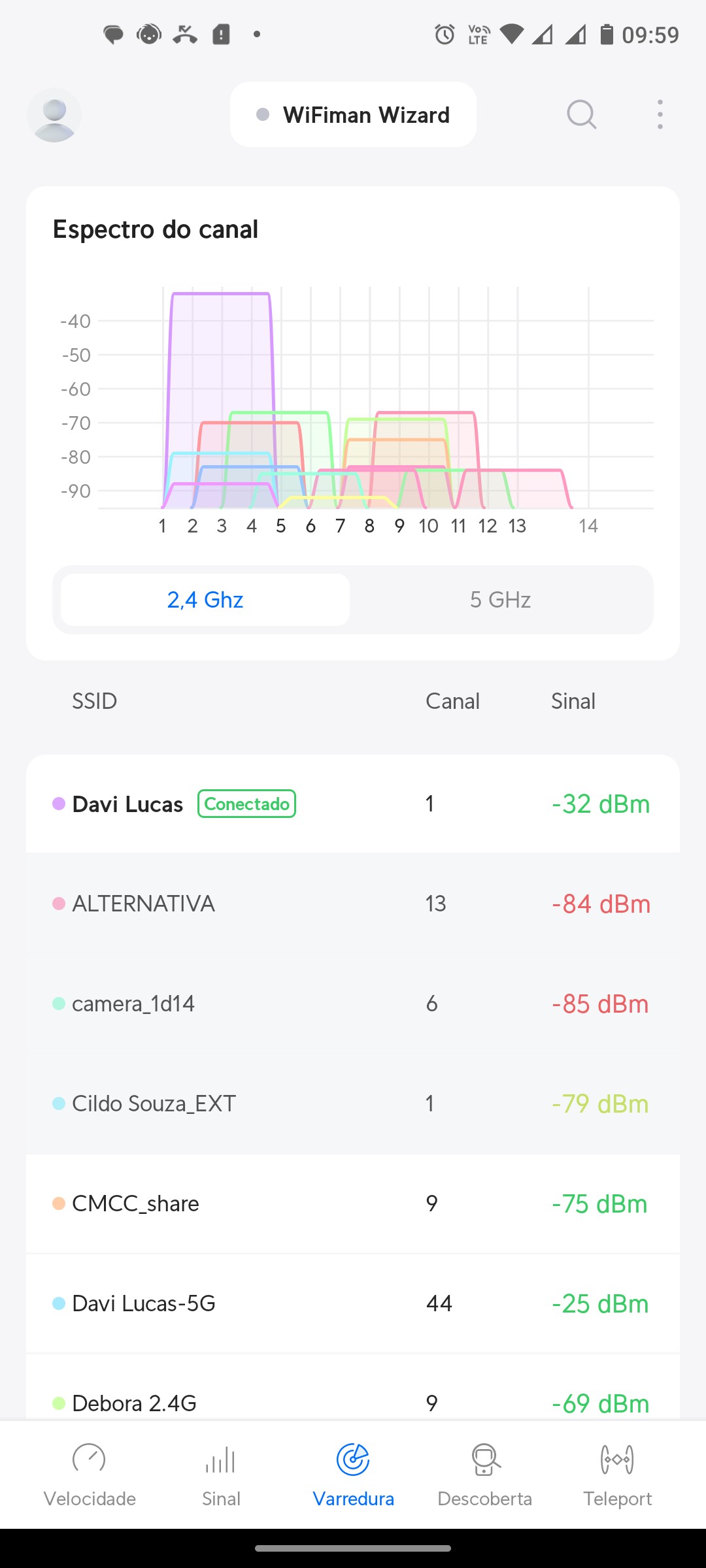Image resolution: width=706 pixels, height=1568 pixels.
Task: Tap the search magnifier icon
Action: tap(581, 115)
